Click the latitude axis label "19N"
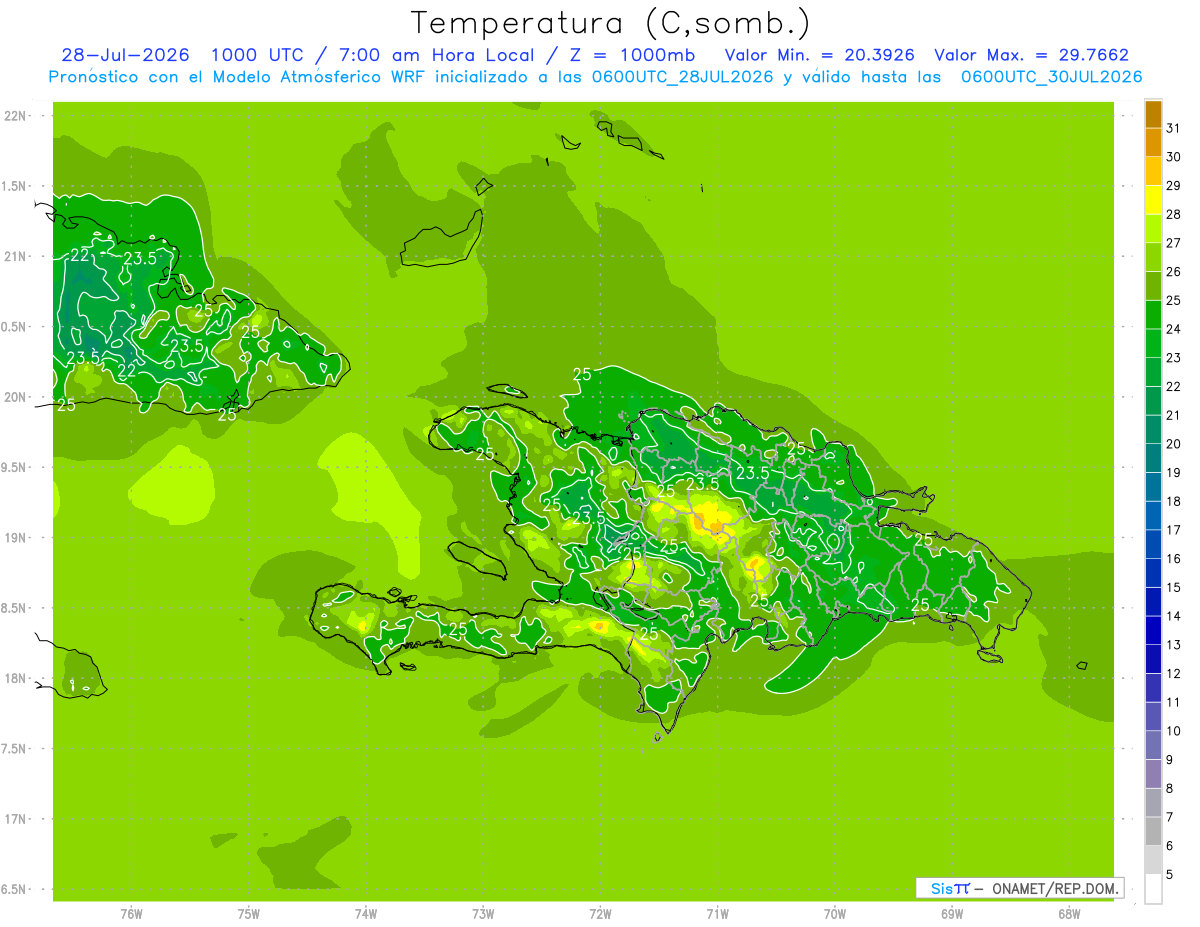Viewport: 1200px width, 927px height. pyautogui.click(x=15, y=537)
